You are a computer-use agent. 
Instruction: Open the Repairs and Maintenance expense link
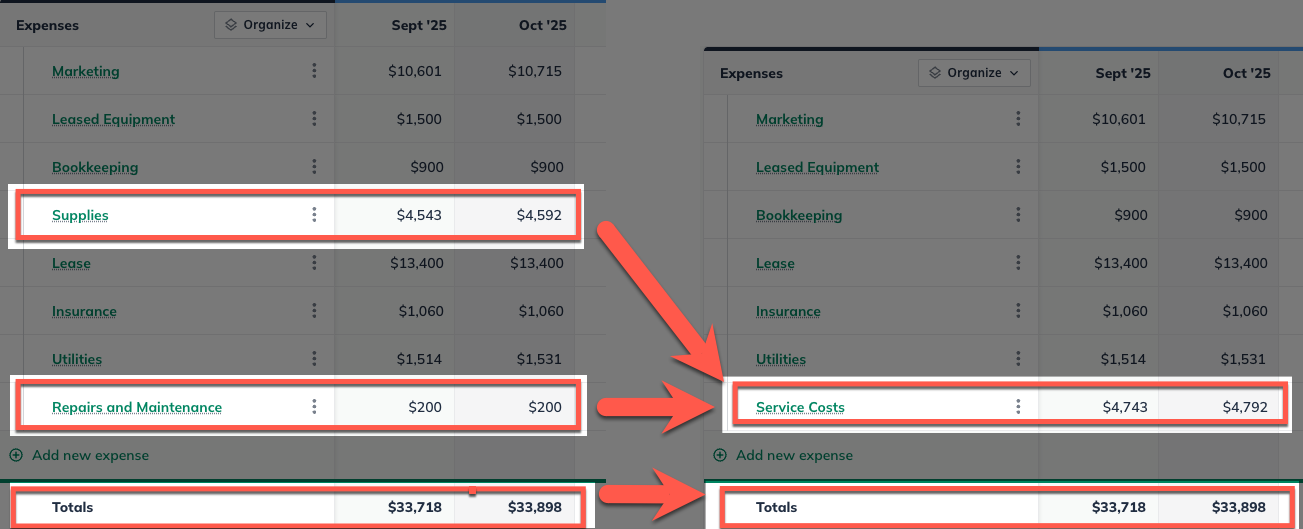tap(137, 407)
